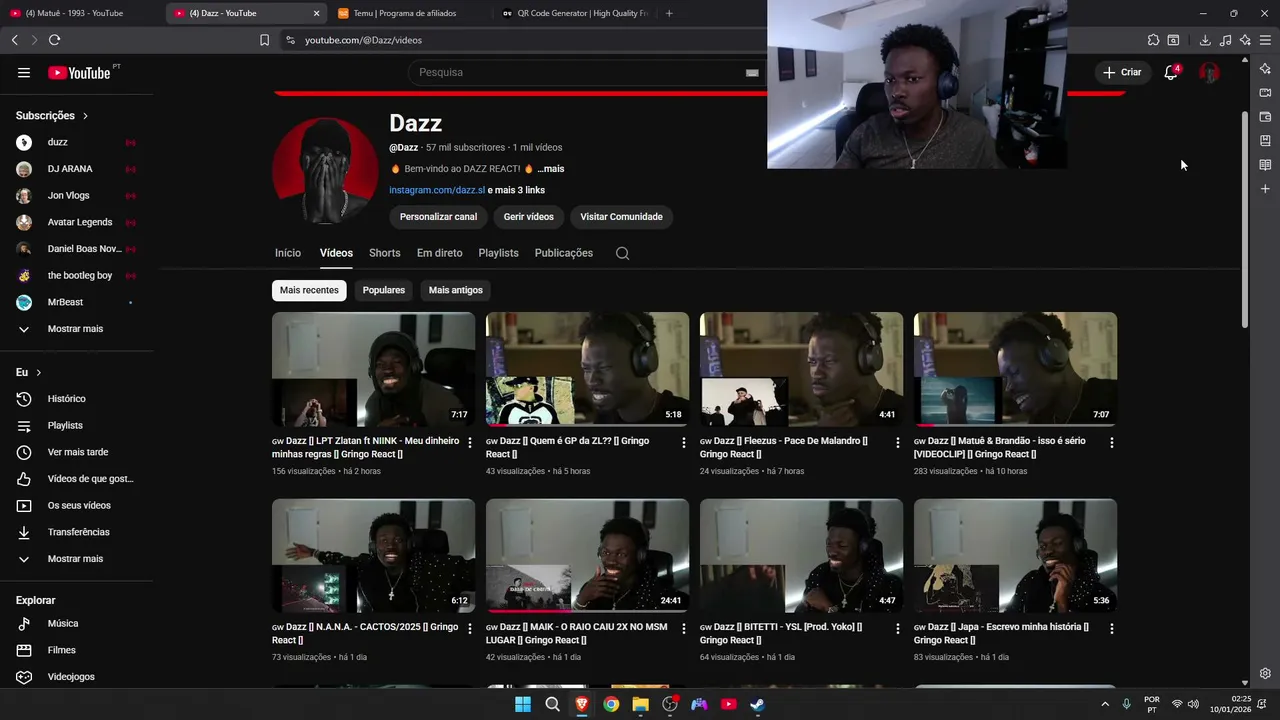Open instagram.com/dazz.sl link

437,190
